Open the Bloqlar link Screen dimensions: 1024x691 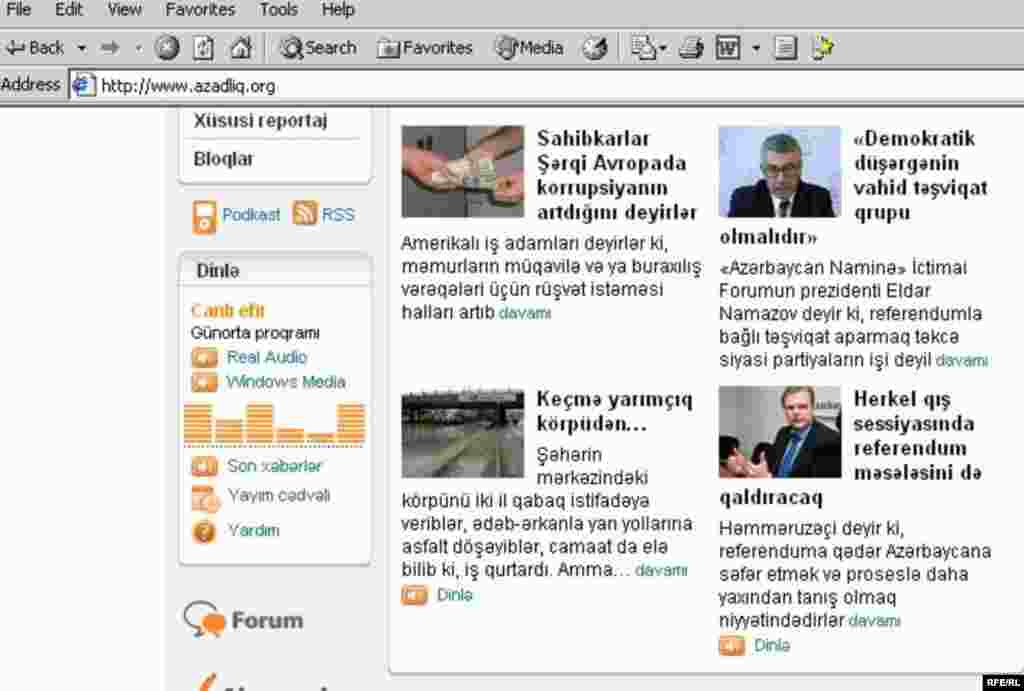click(224, 158)
